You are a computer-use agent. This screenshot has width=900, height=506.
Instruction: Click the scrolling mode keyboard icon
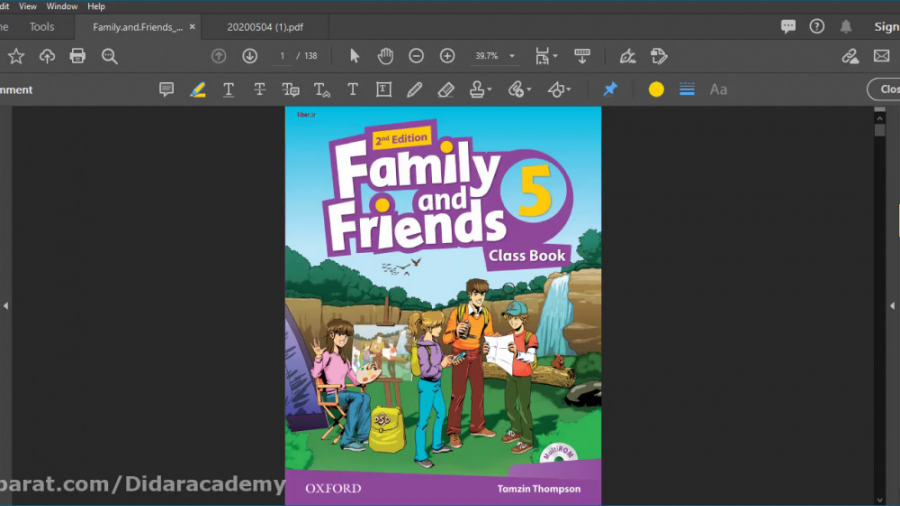582,56
